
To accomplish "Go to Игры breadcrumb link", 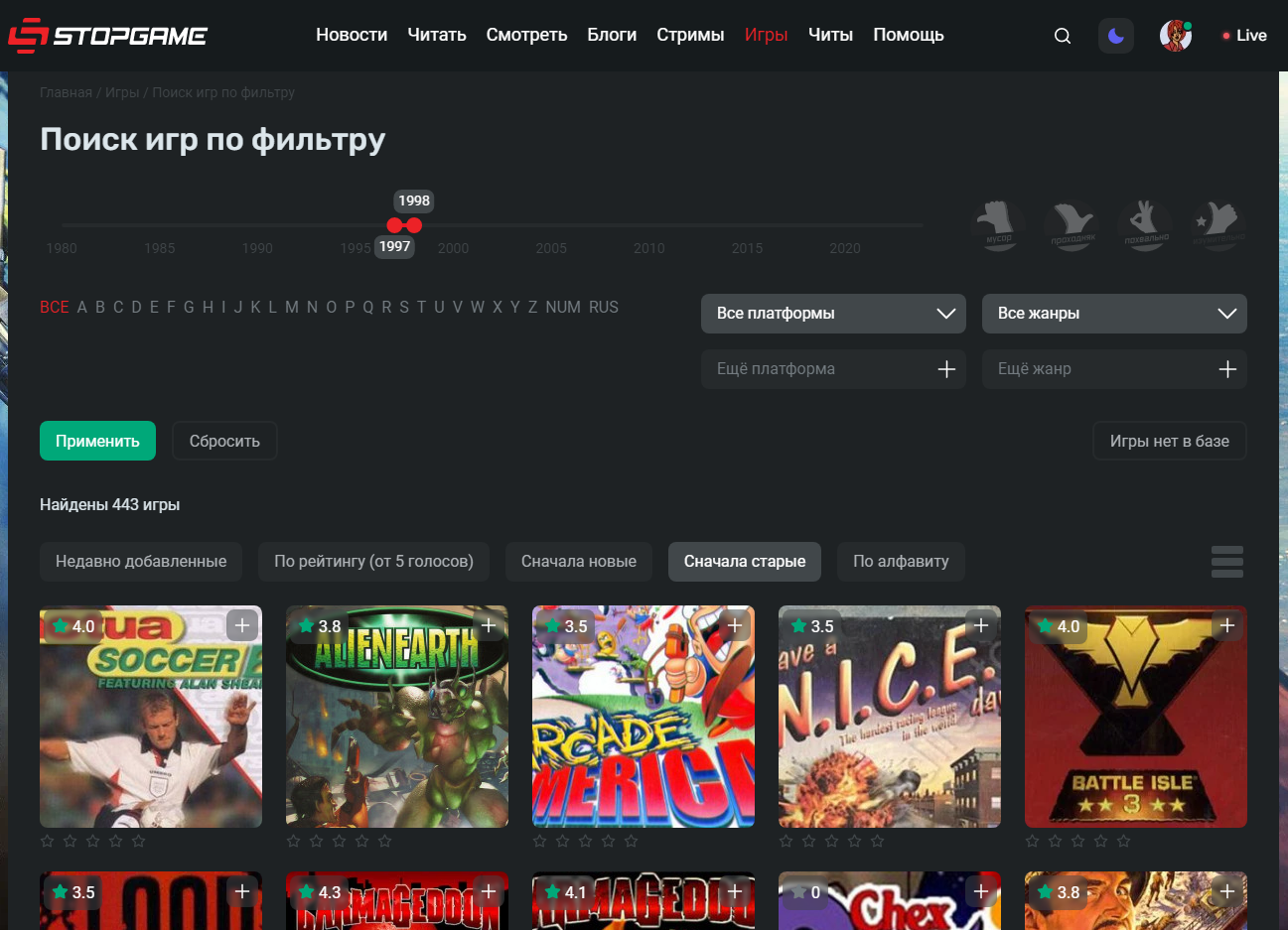I will pos(122,92).
